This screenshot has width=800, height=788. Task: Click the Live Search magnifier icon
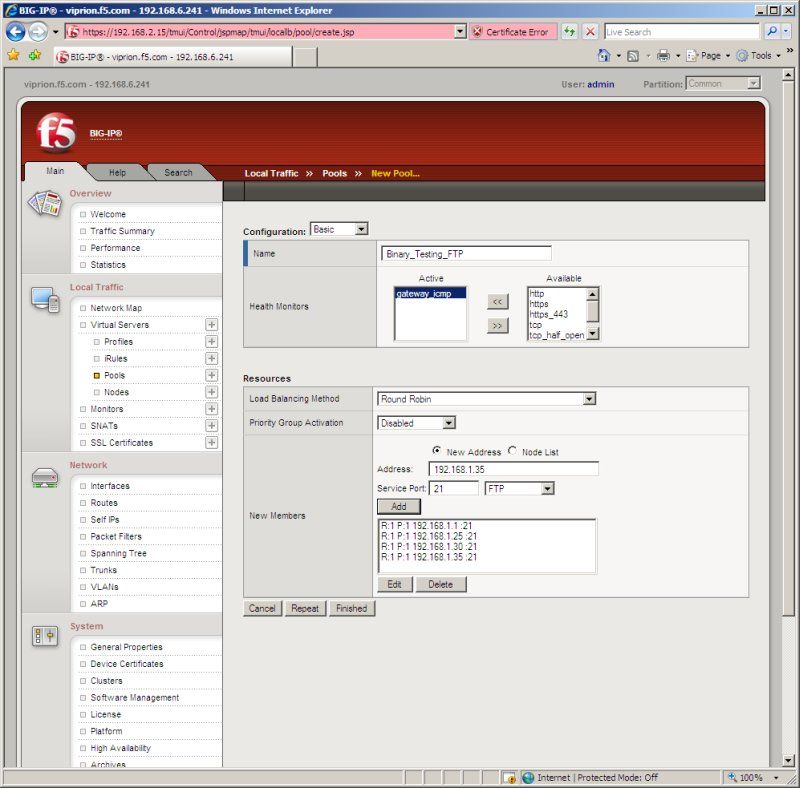tap(771, 32)
